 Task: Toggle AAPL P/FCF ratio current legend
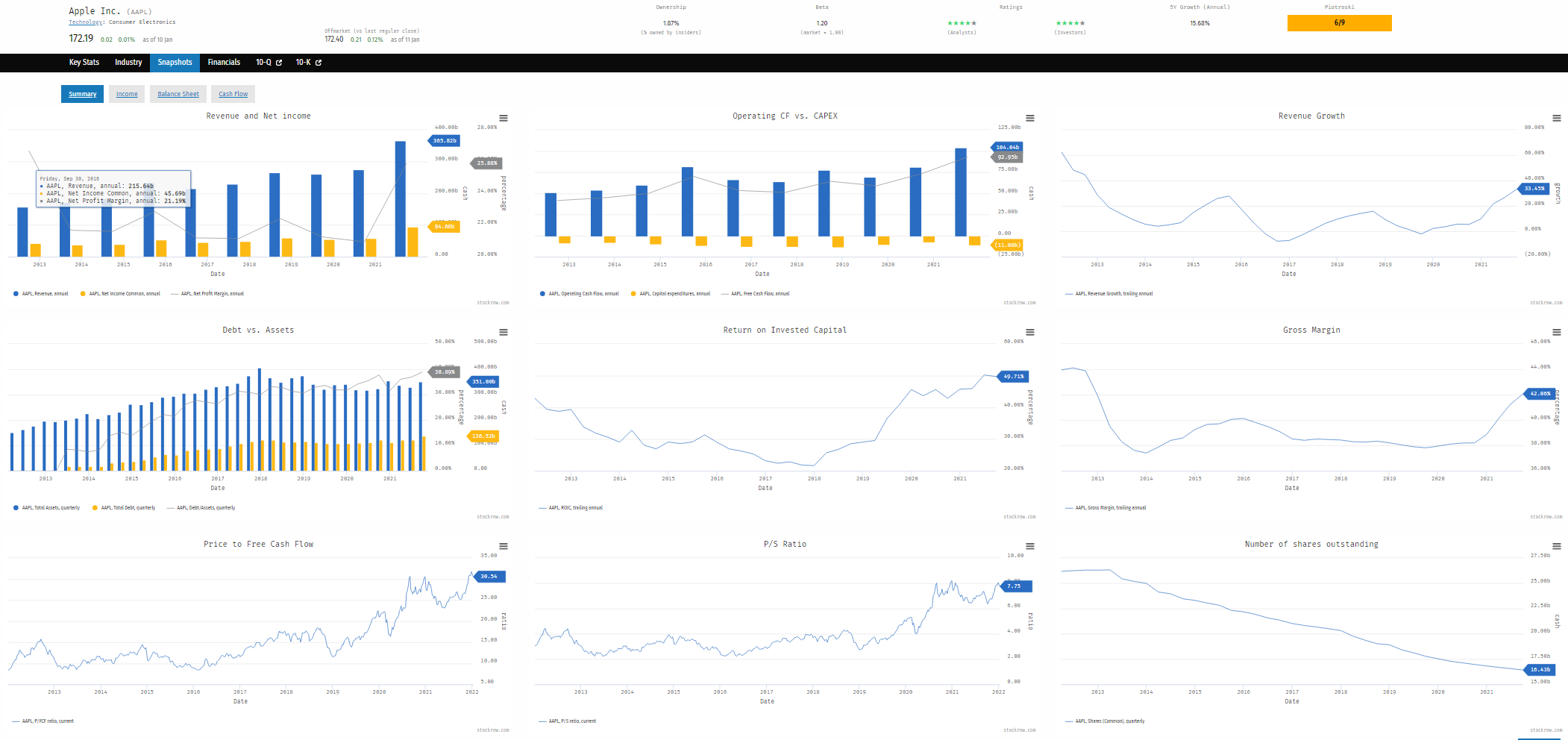[x=43, y=721]
